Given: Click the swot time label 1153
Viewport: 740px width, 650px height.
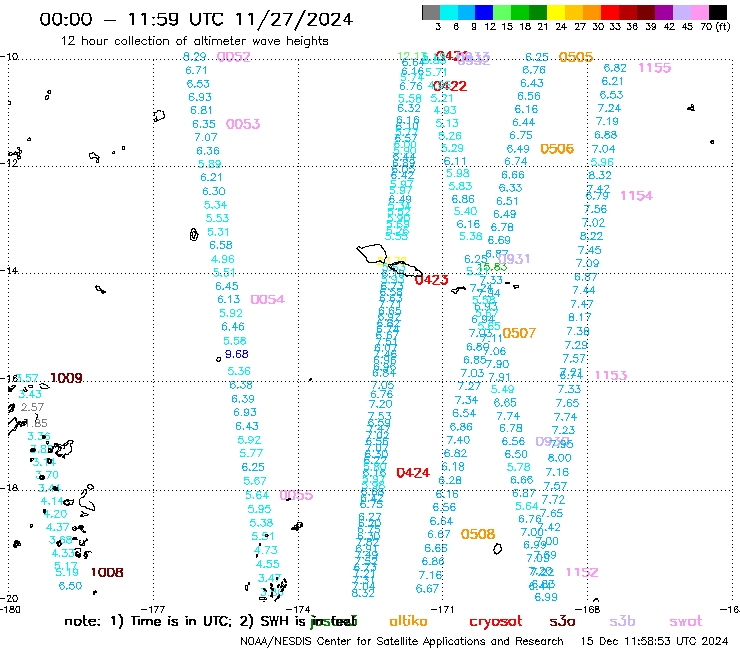Looking at the screenshot, I should [x=611, y=375].
